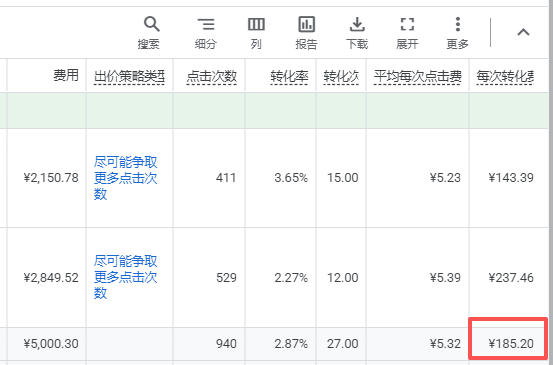Select the total cost per conversion ¥185.20
This screenshot has width=553, height=365.
(511, 343)
